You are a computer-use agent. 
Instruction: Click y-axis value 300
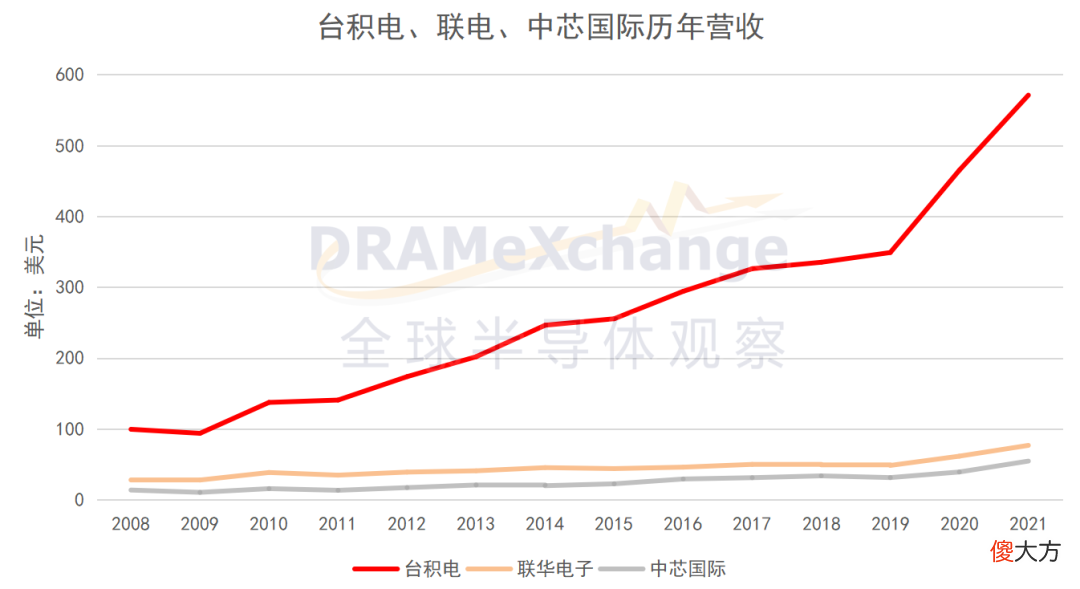(70, 287)
